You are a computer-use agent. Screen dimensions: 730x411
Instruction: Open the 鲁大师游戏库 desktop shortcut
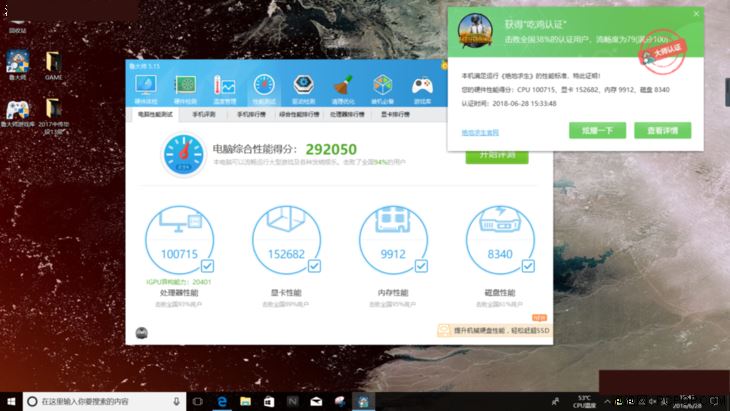pyautogui.click(x=18, y=113)
